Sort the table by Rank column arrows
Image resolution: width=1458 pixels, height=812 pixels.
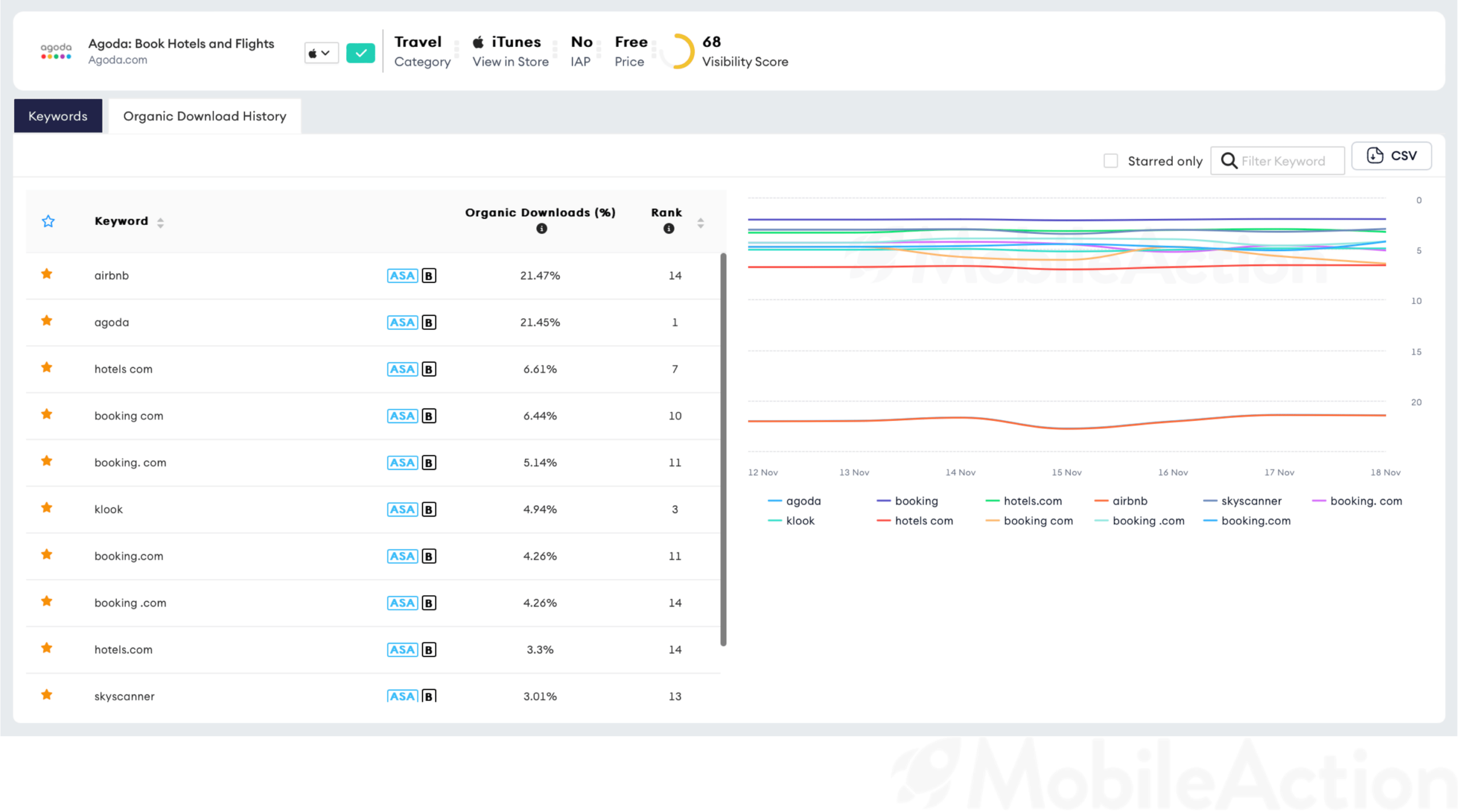pos(701,223)
